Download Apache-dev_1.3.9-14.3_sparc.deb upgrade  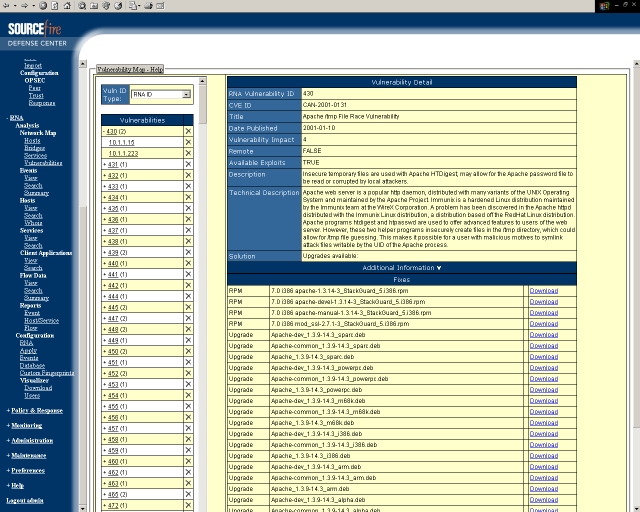coord(544,335)
